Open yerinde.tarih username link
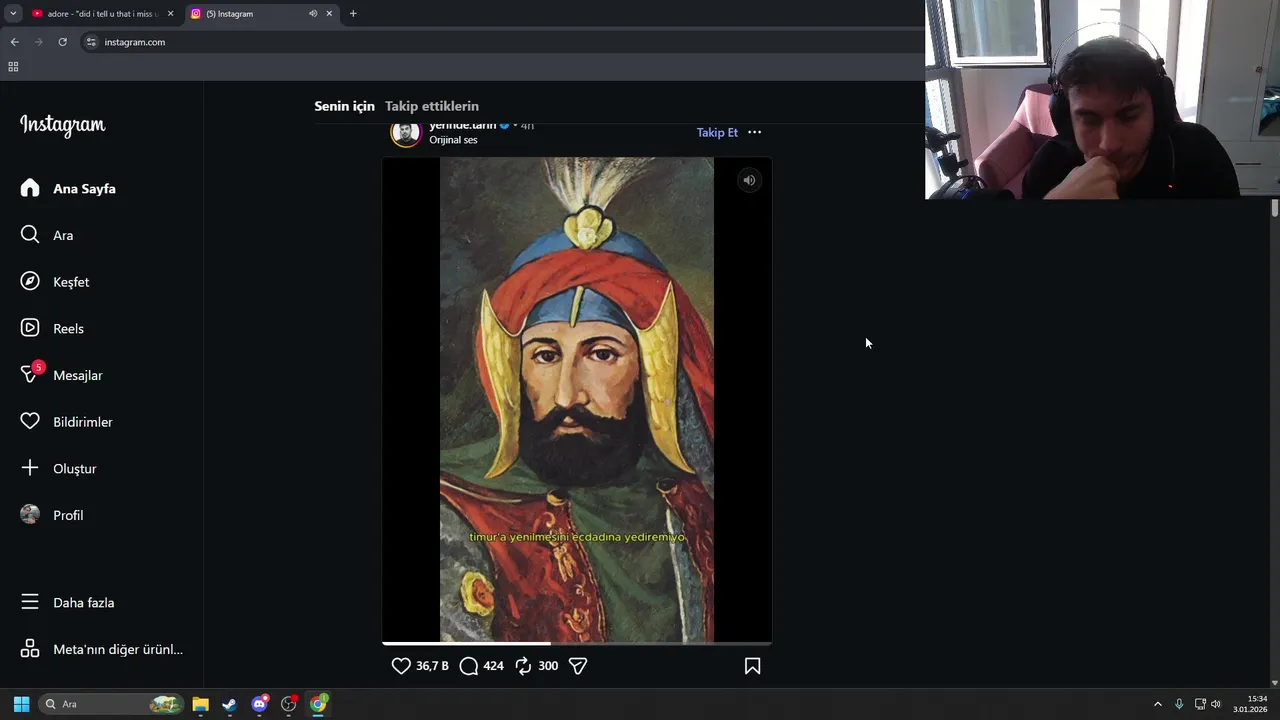This screenshot has height=720, width=1280. (x=462, y=125)
